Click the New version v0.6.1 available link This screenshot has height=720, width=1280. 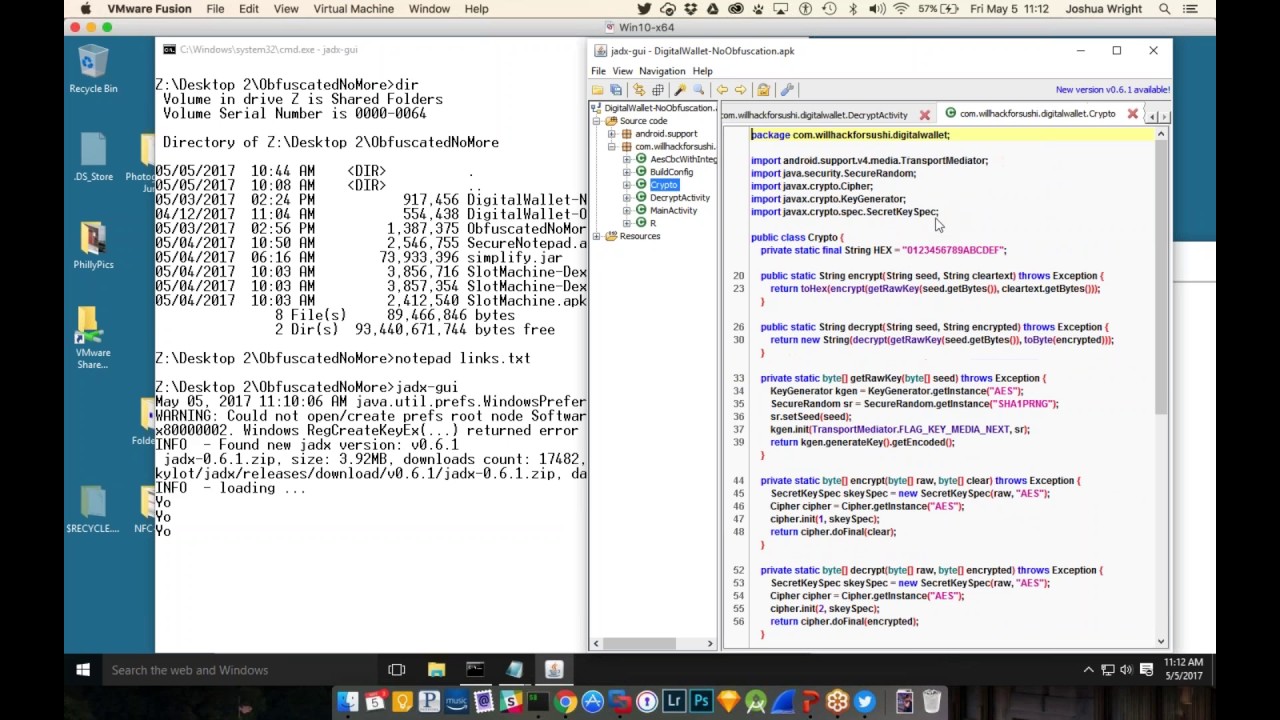pyautogui.click(x=1112, y=90)
